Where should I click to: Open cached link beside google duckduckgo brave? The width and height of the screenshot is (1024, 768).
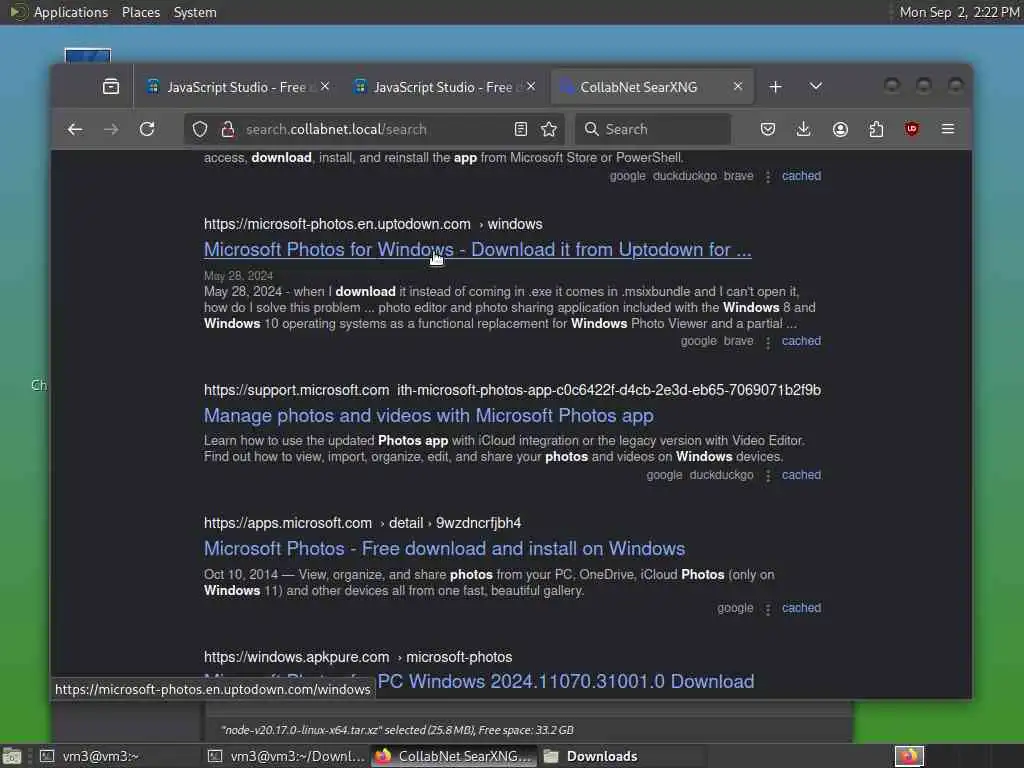pyautogui.click(x=801, y=176)
